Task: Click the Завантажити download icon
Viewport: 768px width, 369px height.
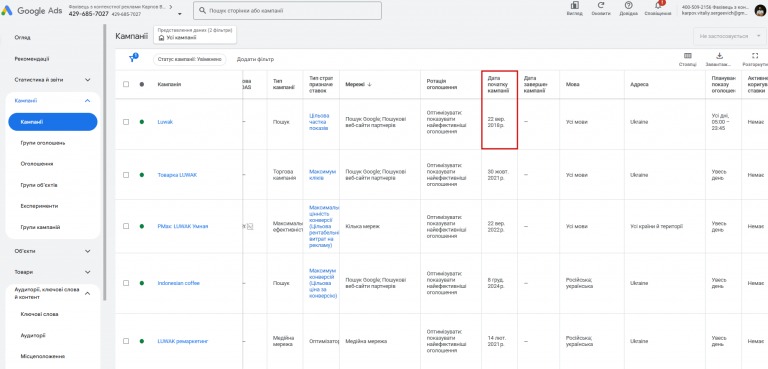Action: pos(720,56)
